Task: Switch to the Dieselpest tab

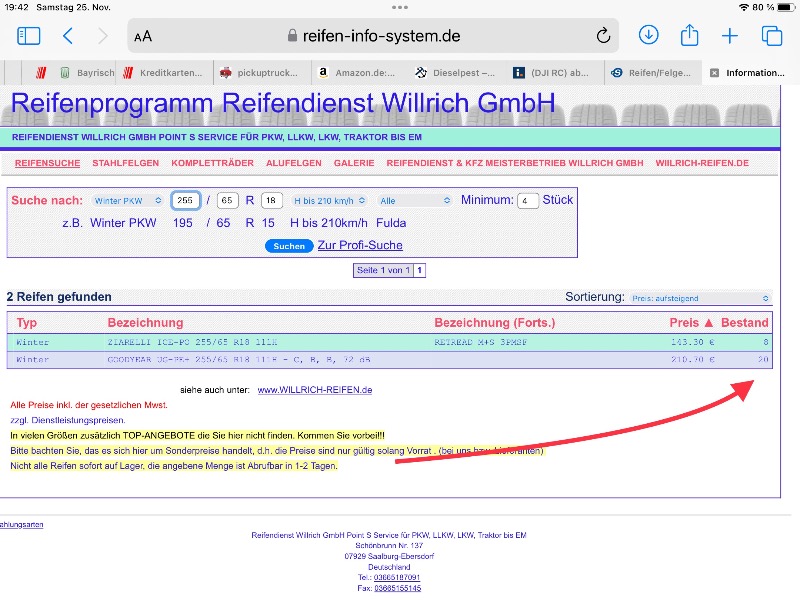Action: (455, 73)
